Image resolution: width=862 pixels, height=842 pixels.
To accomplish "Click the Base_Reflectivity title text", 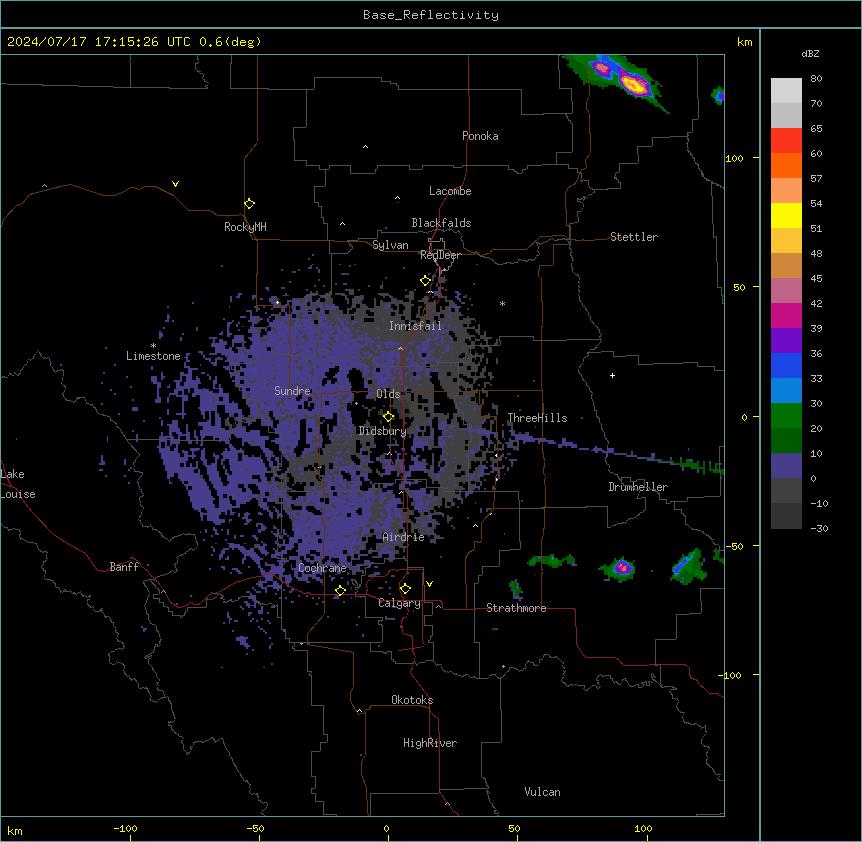I will coord(431,15).
